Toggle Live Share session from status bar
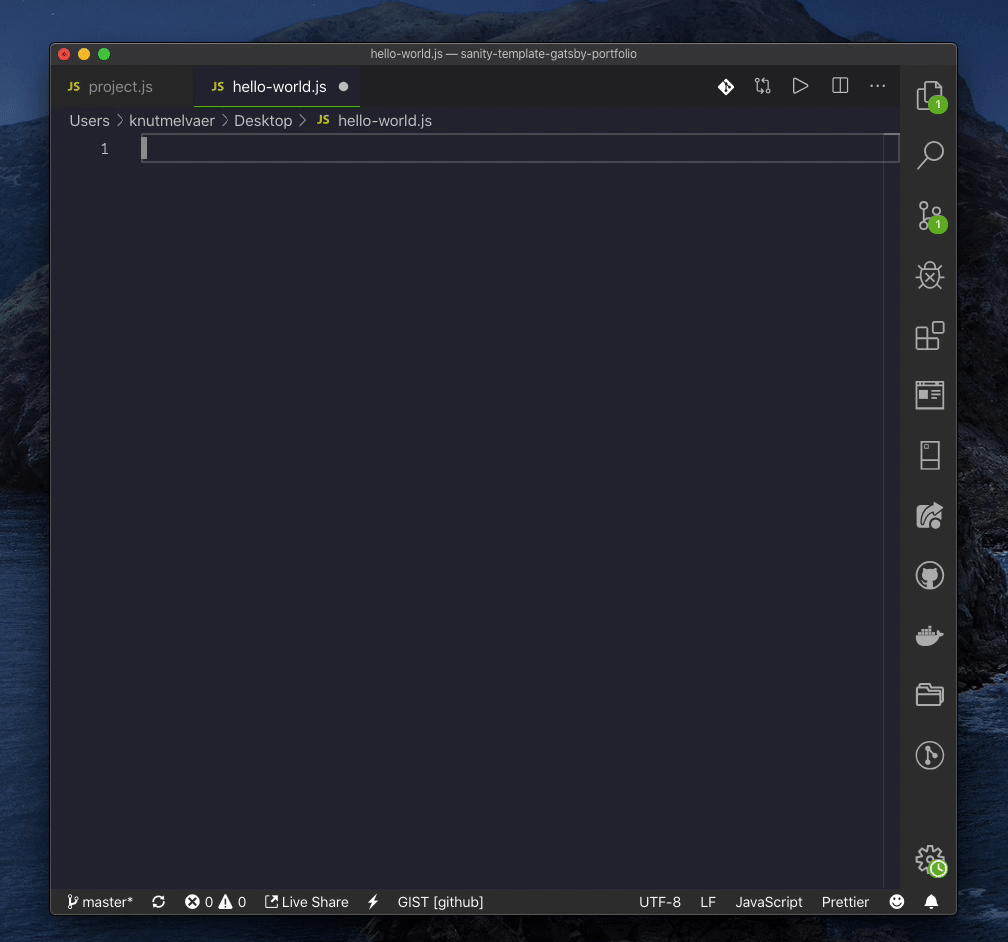1008x942 pixels. pyautogui.click(x=306, y=901)
